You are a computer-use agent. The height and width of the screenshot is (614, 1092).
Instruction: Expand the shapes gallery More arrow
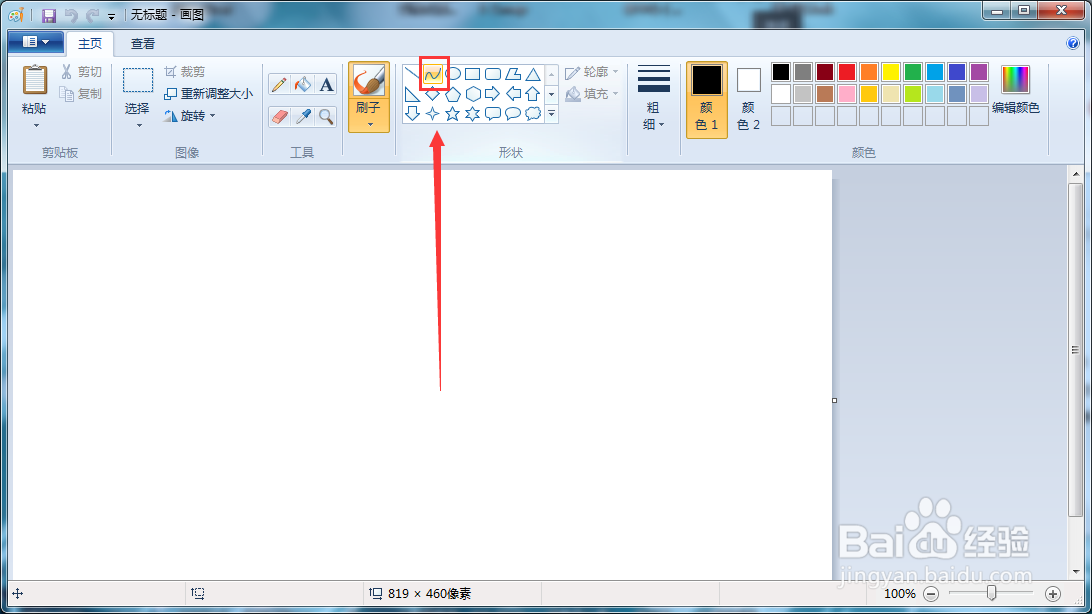tap(552, 113)
